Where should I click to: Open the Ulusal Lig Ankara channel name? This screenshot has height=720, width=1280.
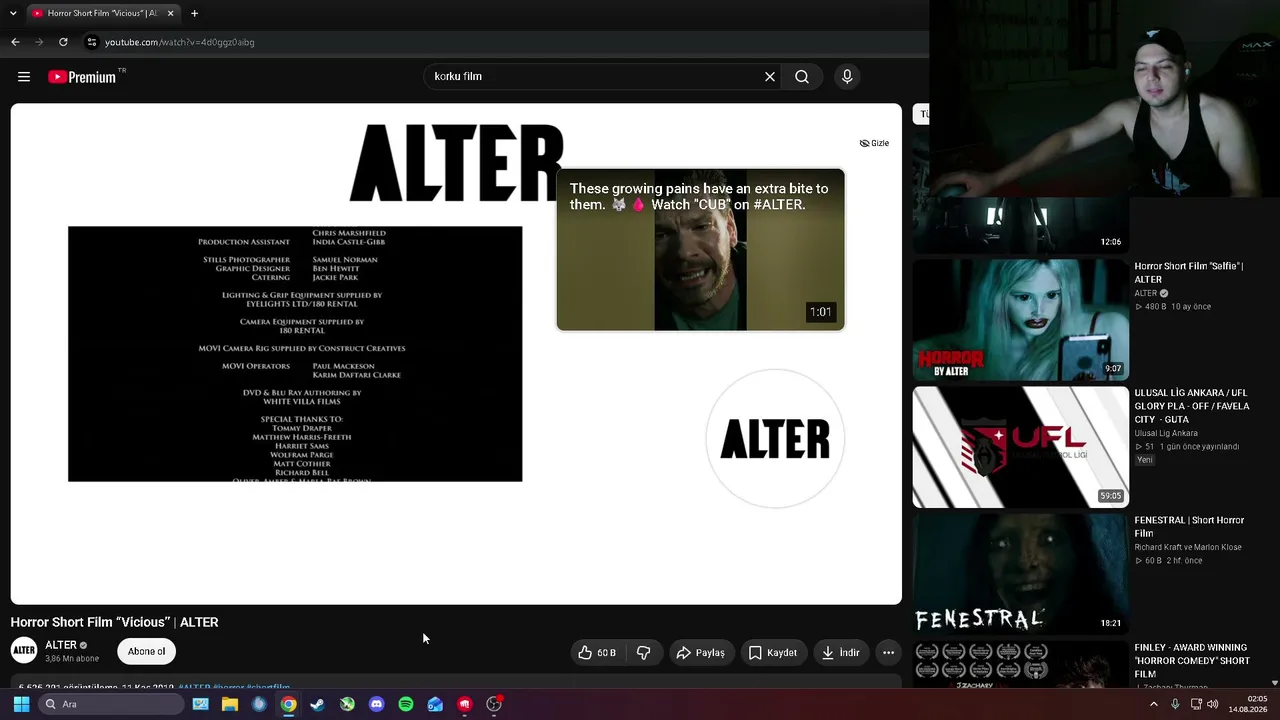click(x=1166, y=433)
